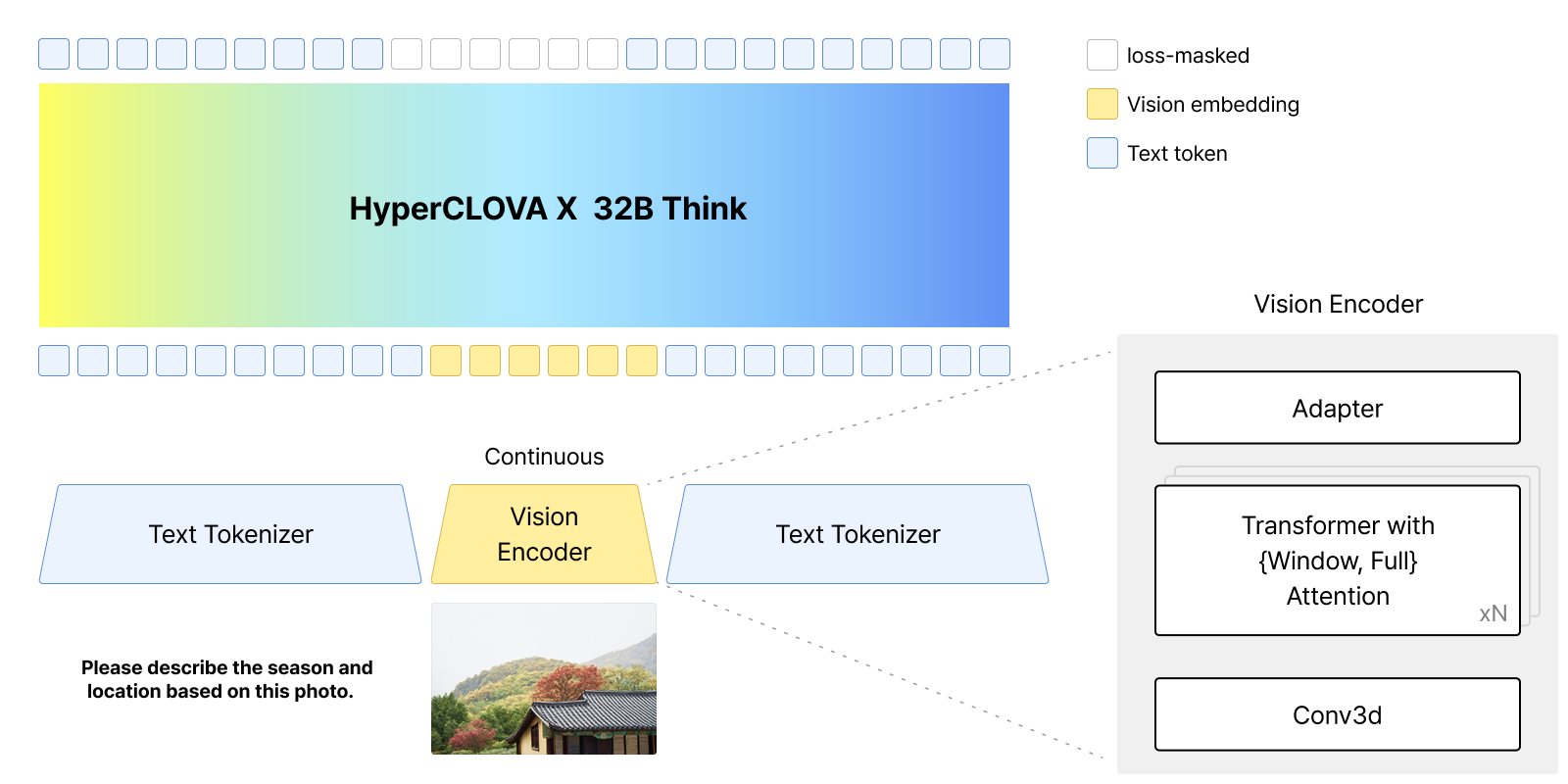Open the Adapter box

pyautogui.click(x=1338, y=408)
